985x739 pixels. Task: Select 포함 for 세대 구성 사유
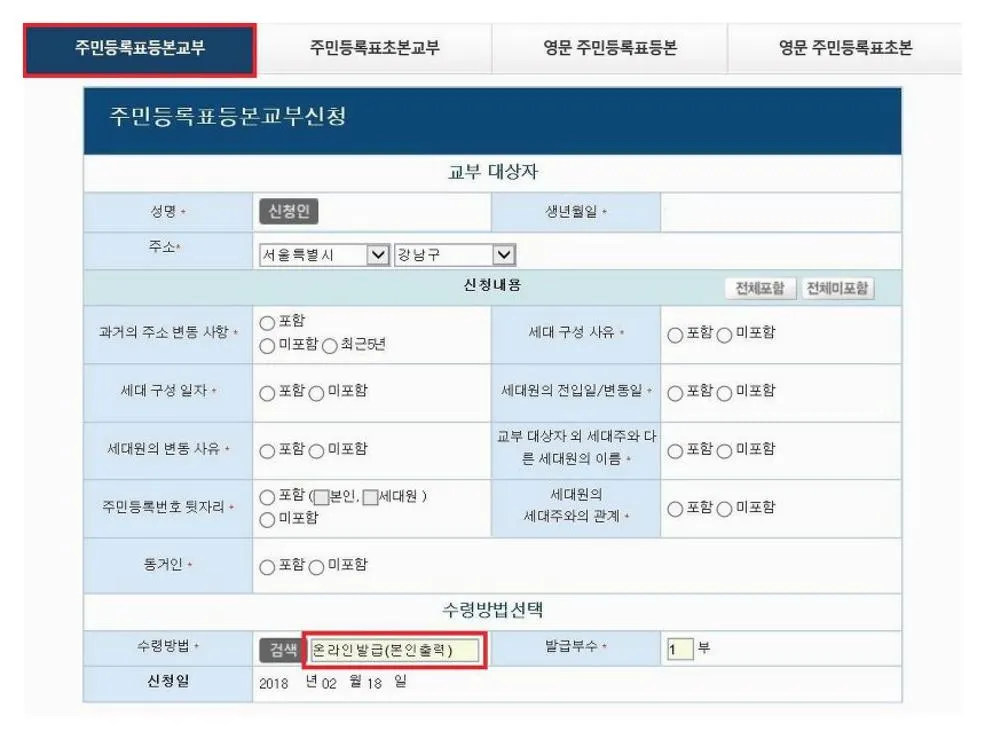(x=675, y=335)
